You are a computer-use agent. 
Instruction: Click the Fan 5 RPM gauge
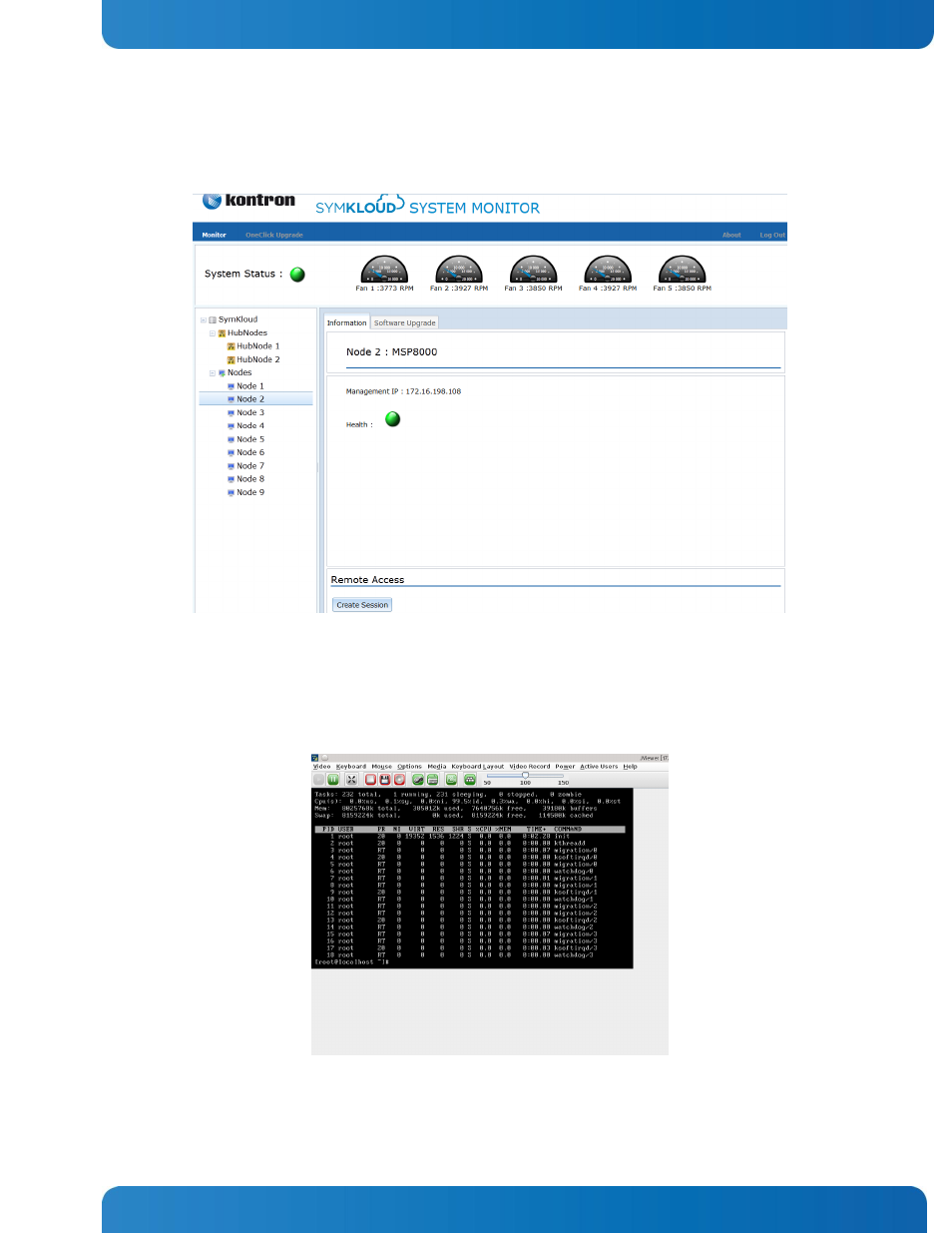[683, 270]
